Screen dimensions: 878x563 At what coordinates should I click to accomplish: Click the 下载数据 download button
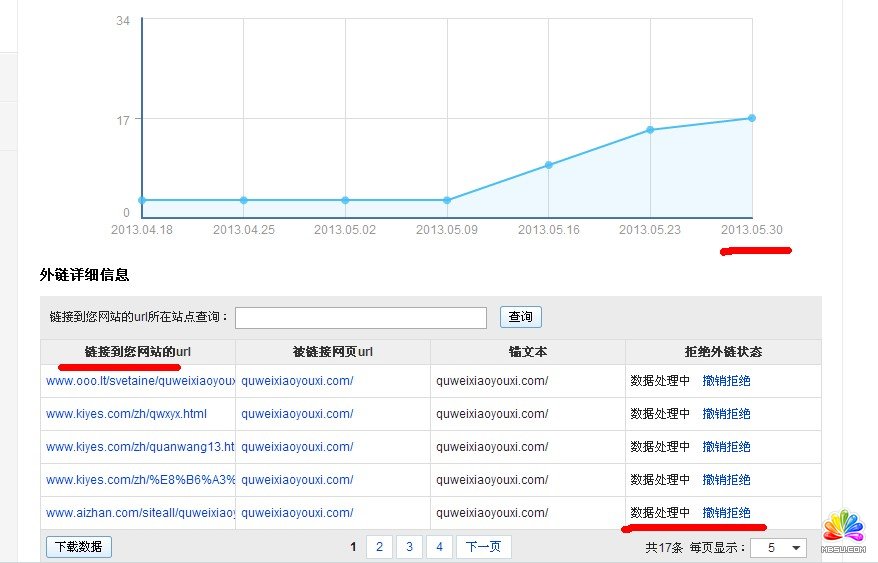coord(79,547)
